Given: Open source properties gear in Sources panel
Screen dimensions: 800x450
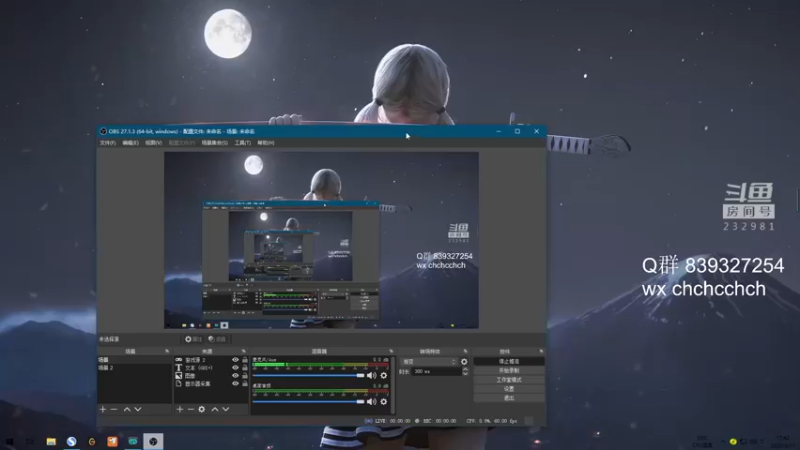Looking at the screenshot, I should click(x=202, y=409).
